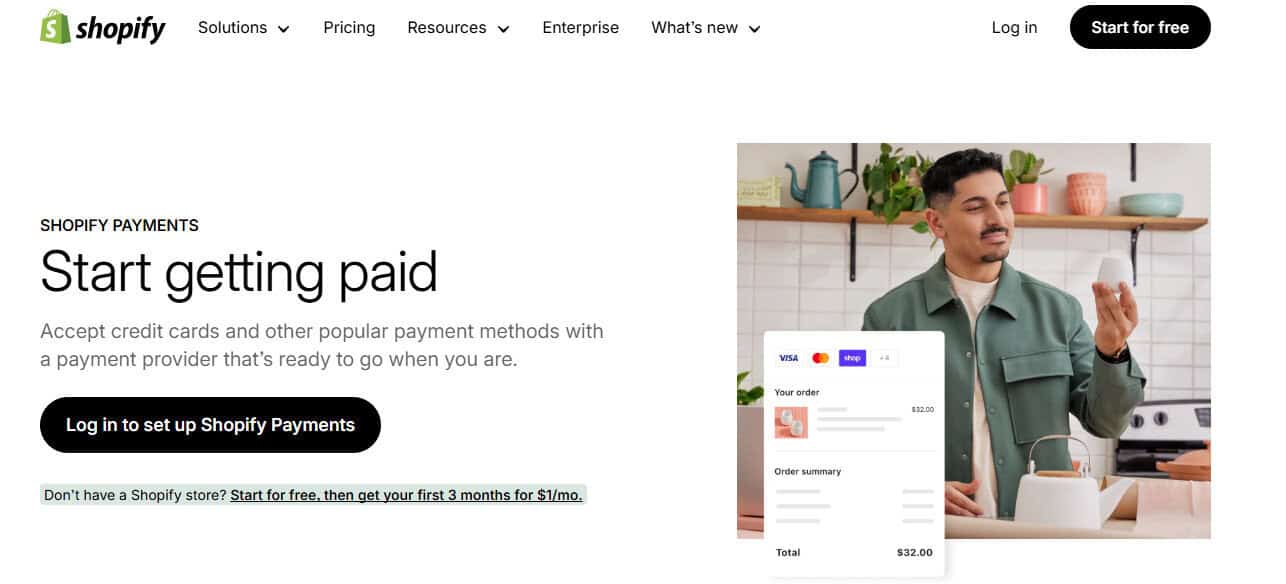1286x584 pixels.
Task: Open the Enterprise nav item
Action: coord(580,28)
